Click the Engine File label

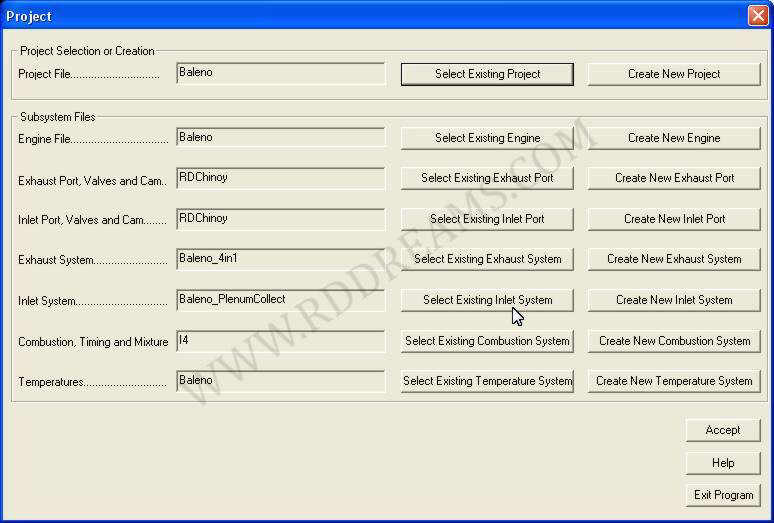pyautogui.click(x=93, y=139)
